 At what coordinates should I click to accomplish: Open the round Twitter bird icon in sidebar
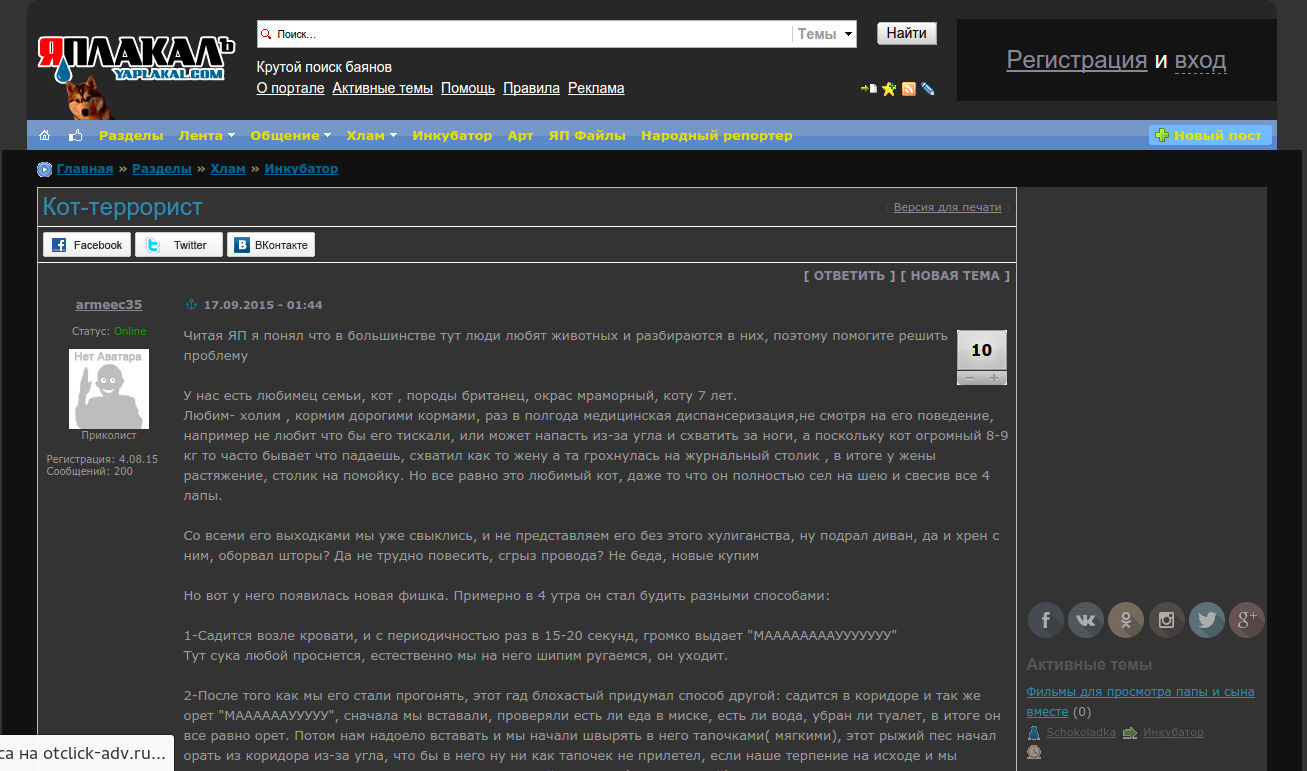click(1207, 620)
